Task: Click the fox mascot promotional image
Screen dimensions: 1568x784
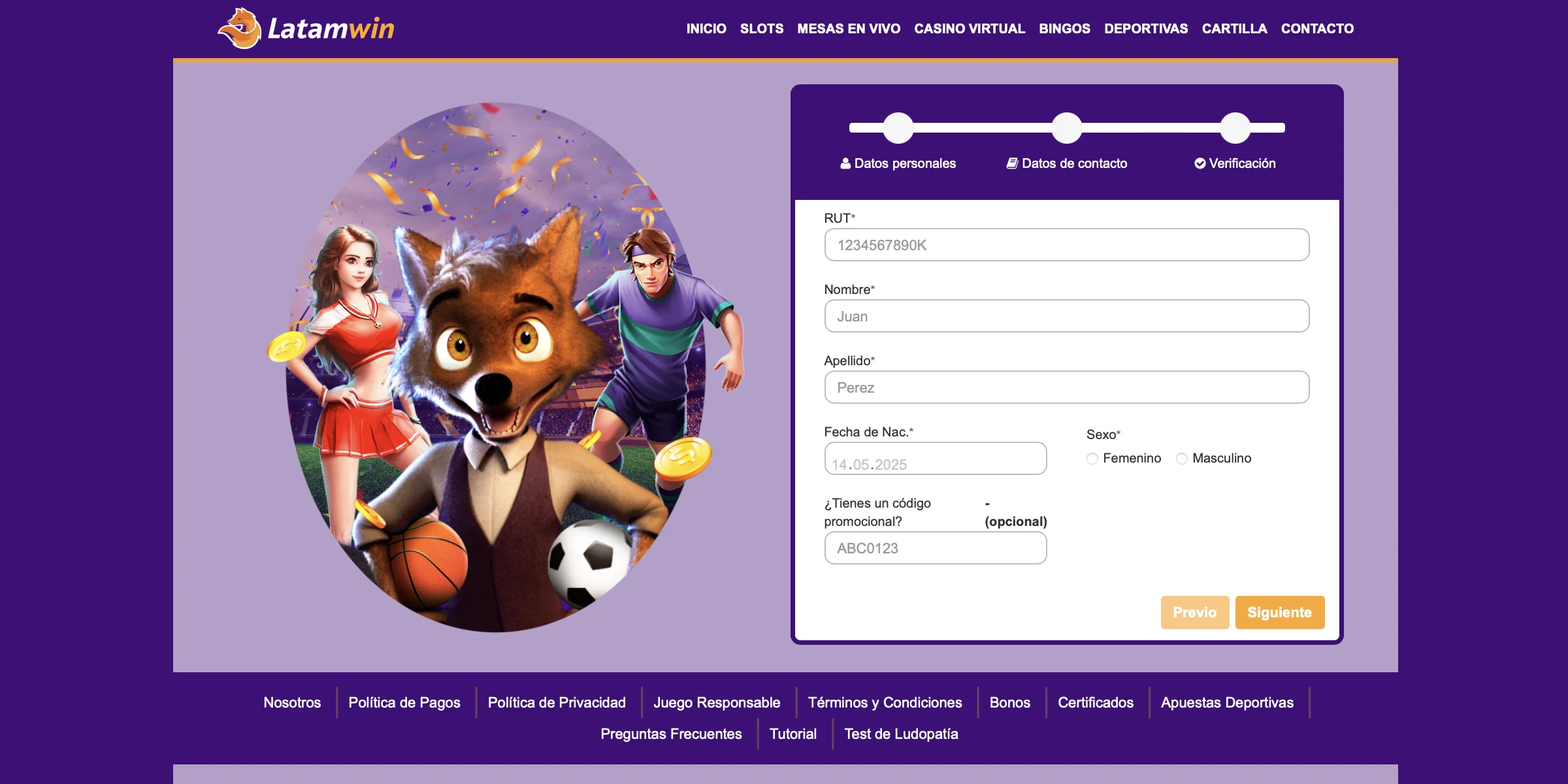Action: (x=506, y=367)
